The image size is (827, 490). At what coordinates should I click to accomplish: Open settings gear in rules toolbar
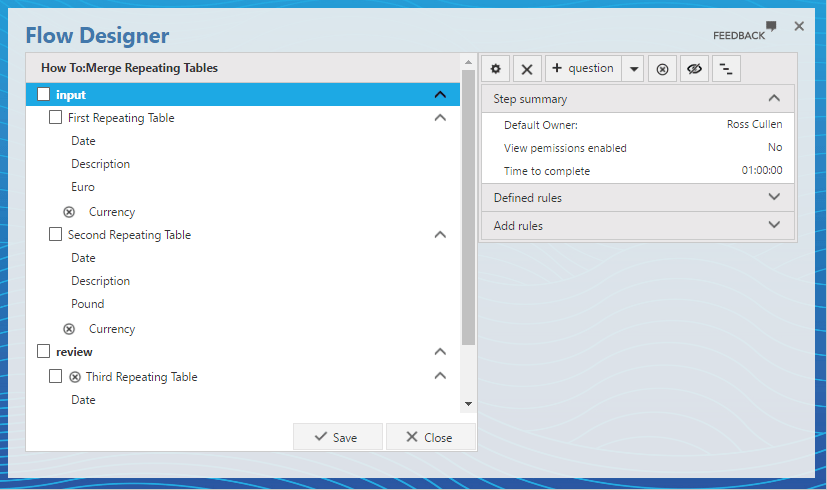pyautogui.click(x=495, y=69)
